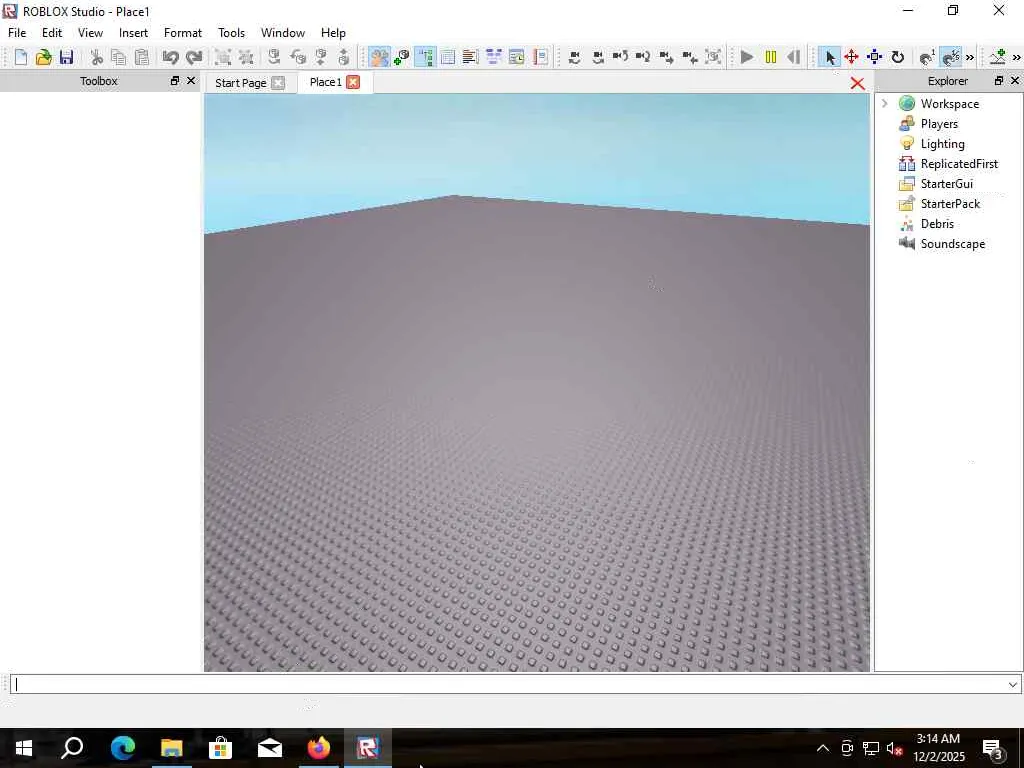The image size is (1024, 768).
Task: Click the Ungroup selection icon
Action: coord(246,57)
